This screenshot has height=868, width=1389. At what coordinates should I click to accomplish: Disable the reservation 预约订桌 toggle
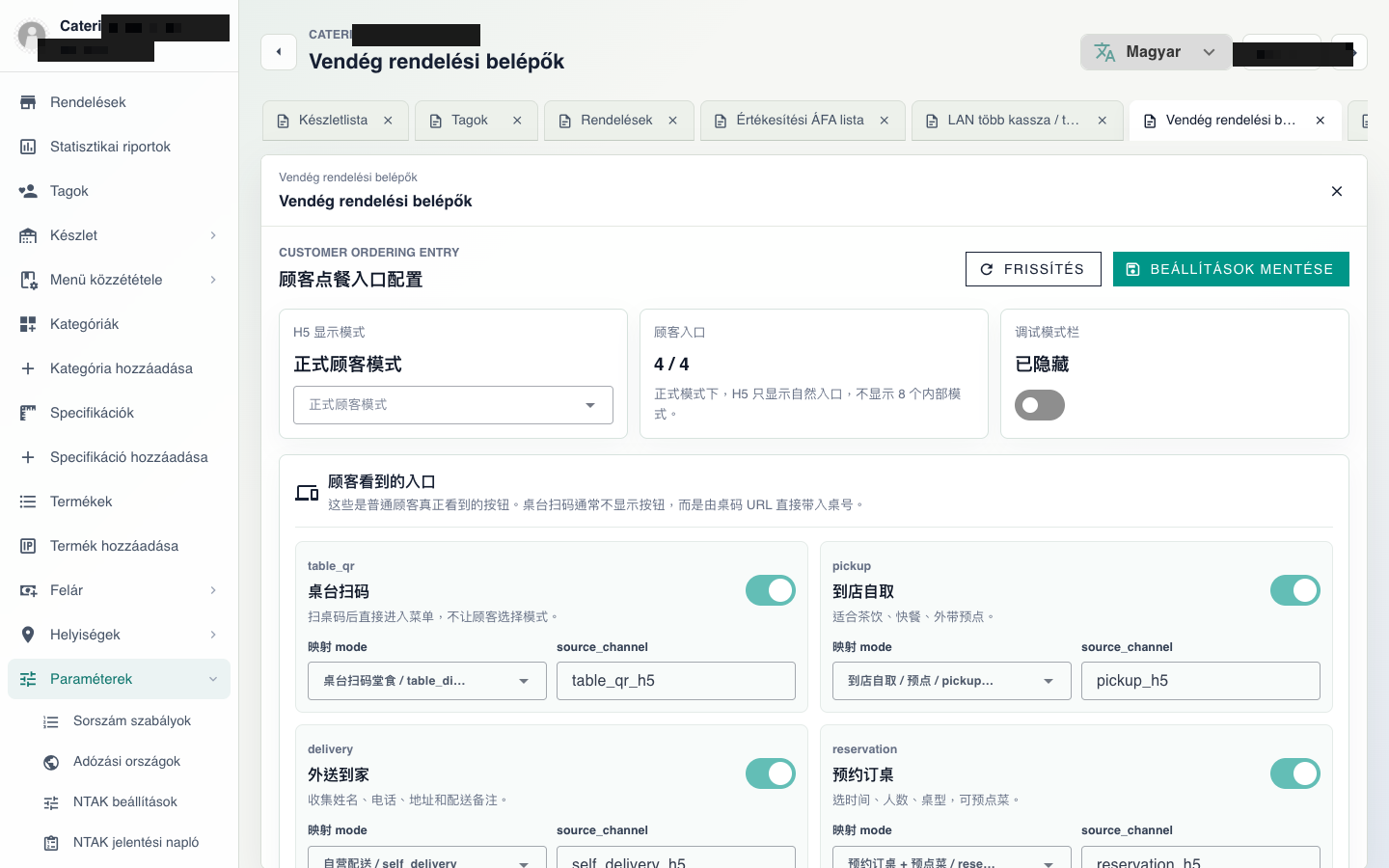coord(1295,773)
